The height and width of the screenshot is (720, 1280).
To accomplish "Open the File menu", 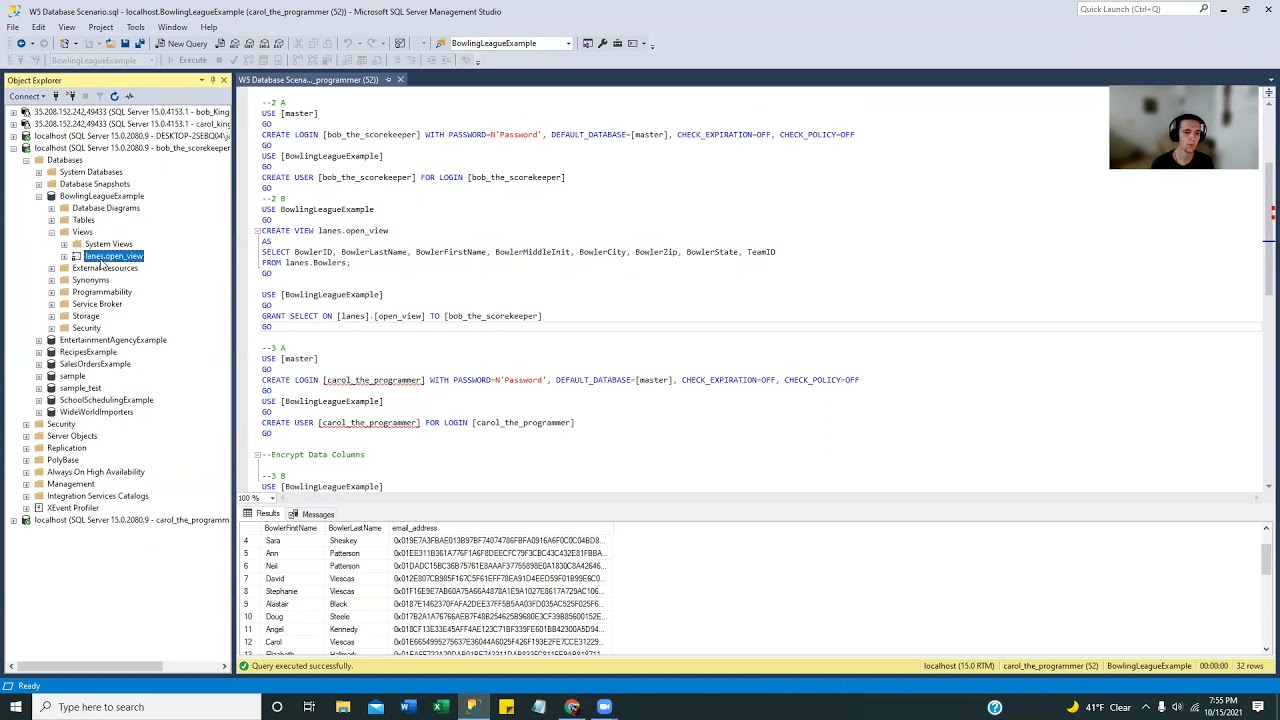I will (x=13, y=27).
